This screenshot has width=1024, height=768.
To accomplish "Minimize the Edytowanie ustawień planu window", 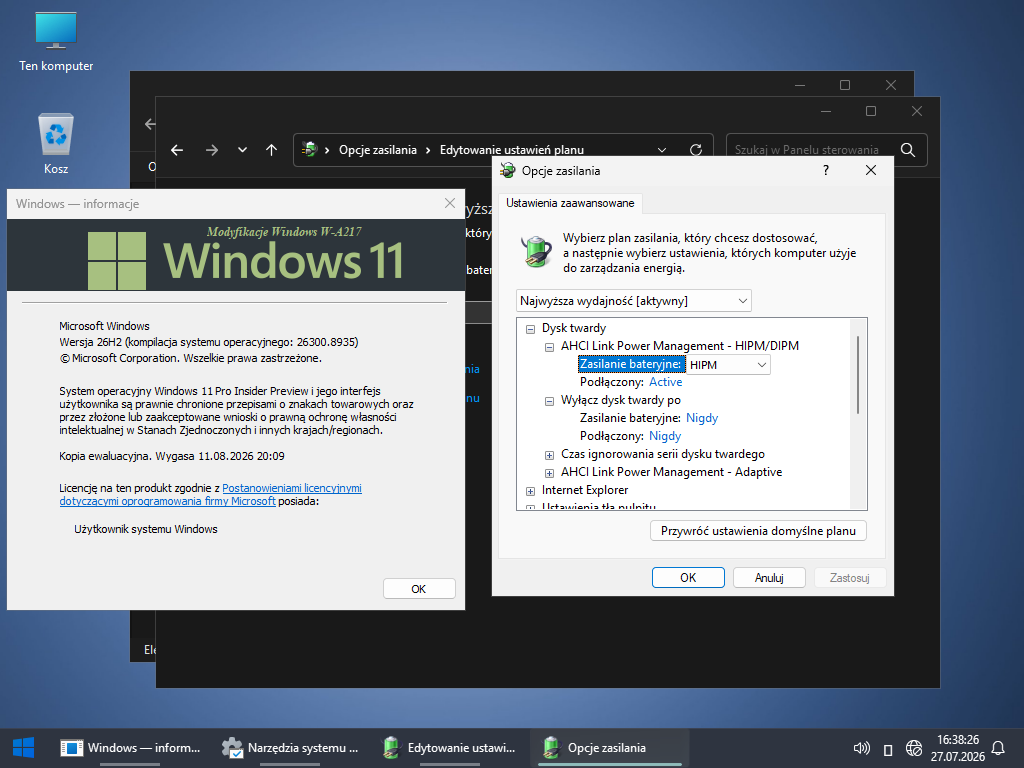I will pos(825,111).
